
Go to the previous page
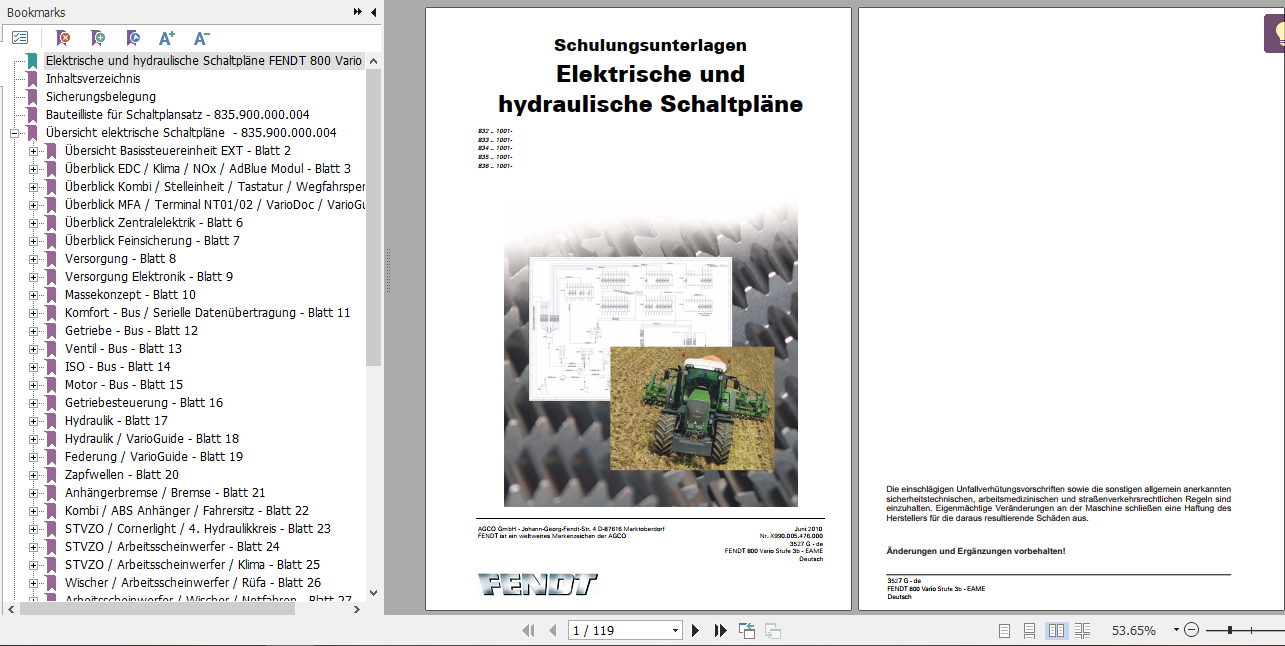click(x=551, y=630)
